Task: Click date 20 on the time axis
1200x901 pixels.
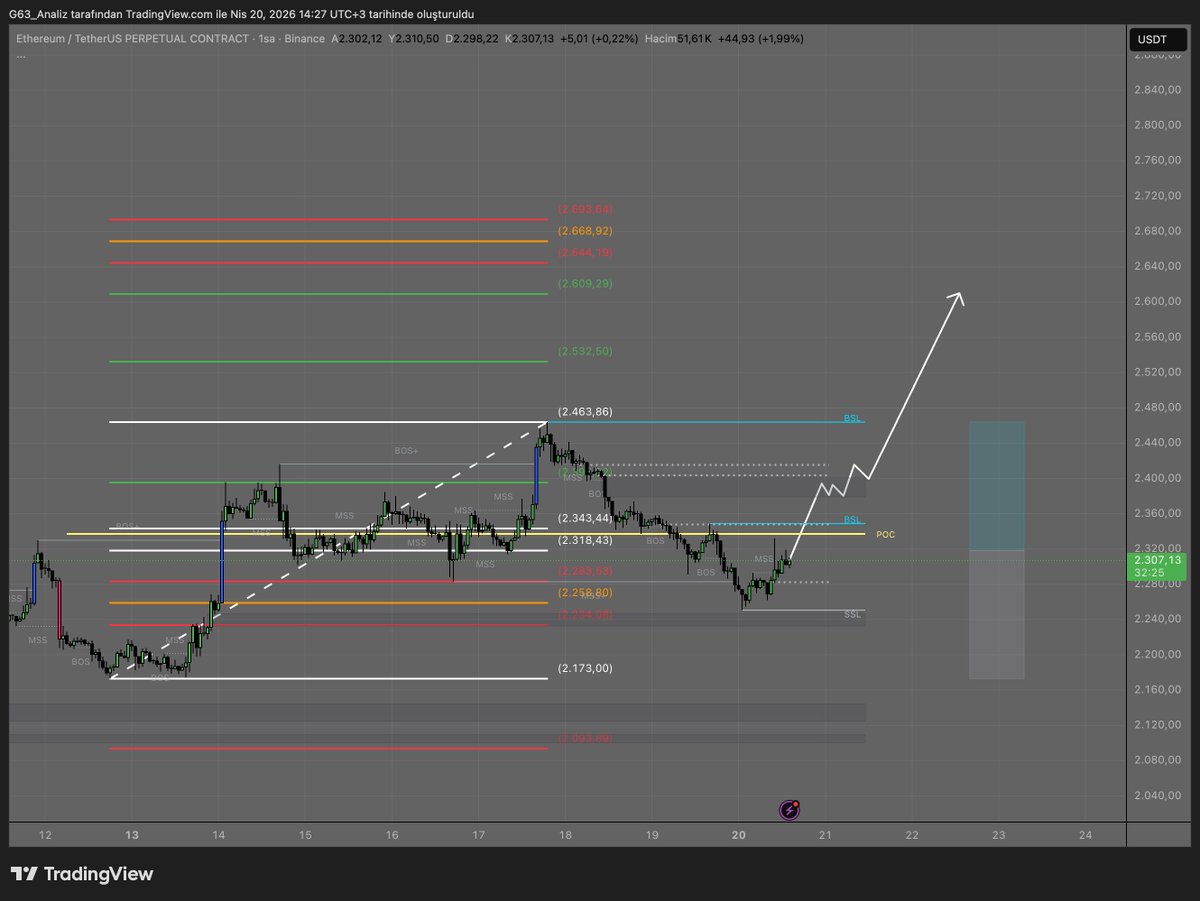Action: pos(739,835)
